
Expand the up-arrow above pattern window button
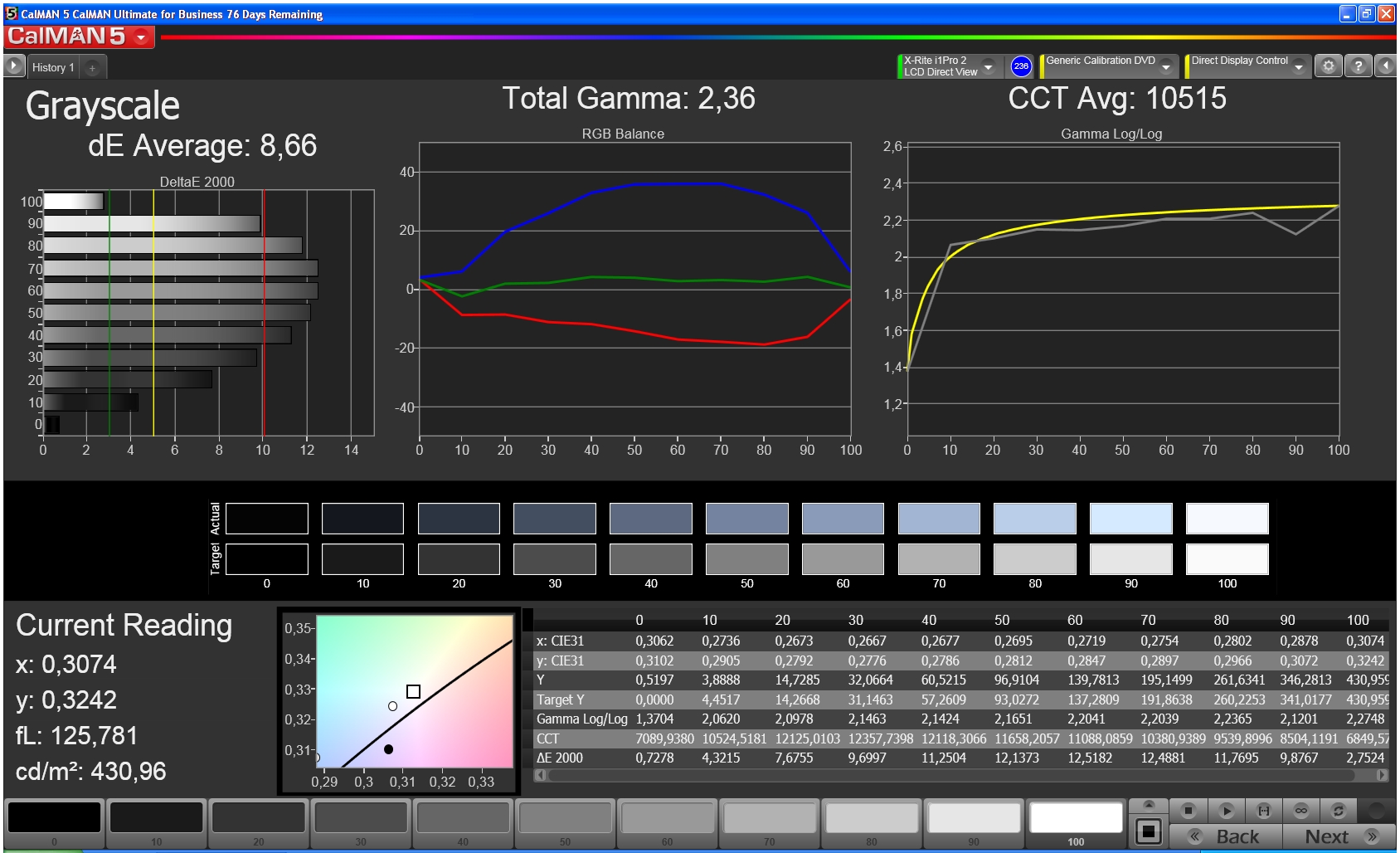[x=1149, y=805]
